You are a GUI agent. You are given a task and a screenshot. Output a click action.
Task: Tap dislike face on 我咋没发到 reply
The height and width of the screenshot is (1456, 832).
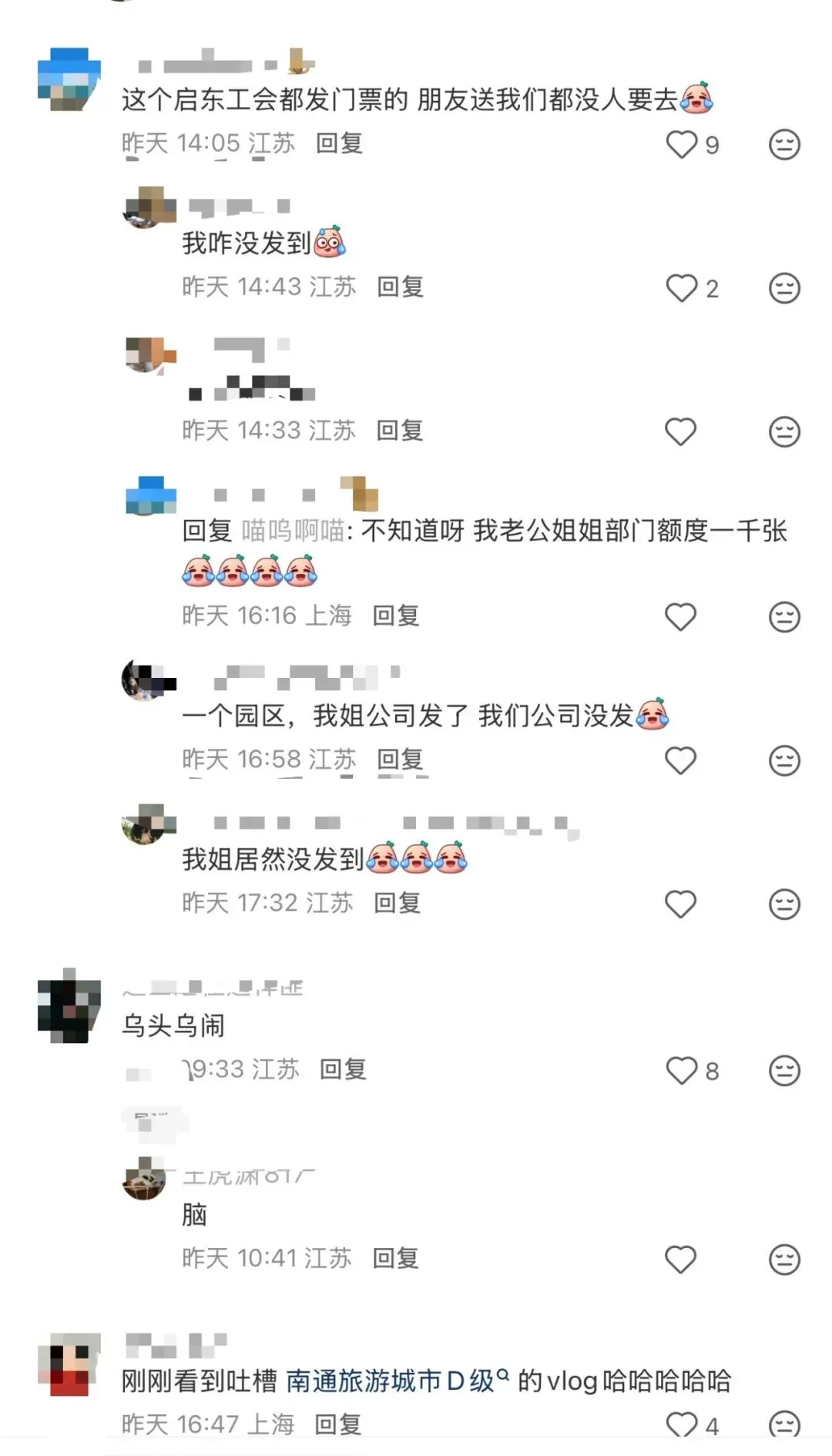tap(784, 288)
